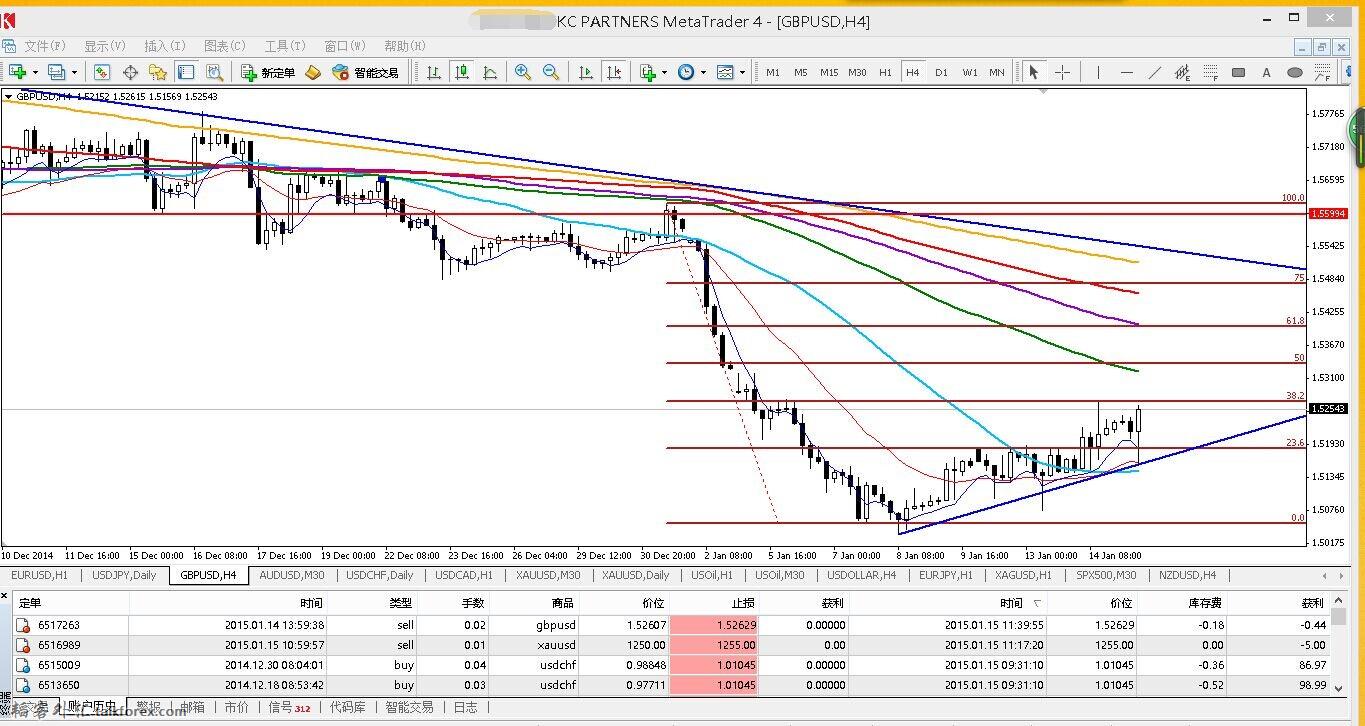This screenshot has width=1365, height=726.
Task: Select the M5 timeframe
Action: [801, 72]
